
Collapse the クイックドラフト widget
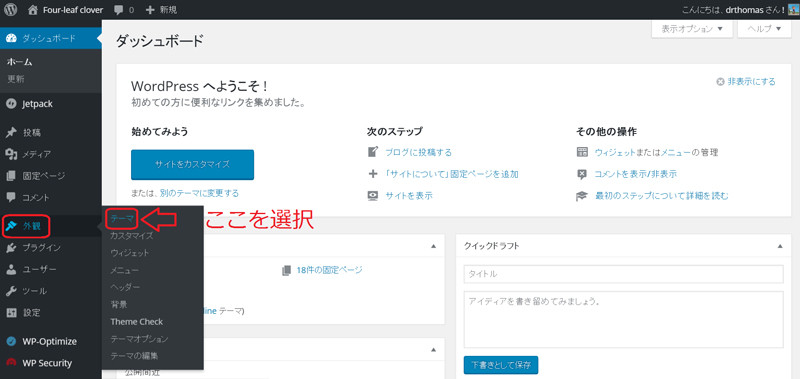pos(780,246)
